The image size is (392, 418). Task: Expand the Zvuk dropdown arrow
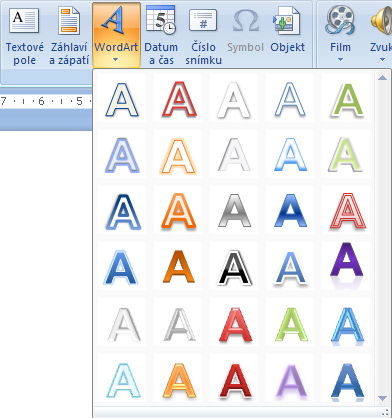pos(382,60)
